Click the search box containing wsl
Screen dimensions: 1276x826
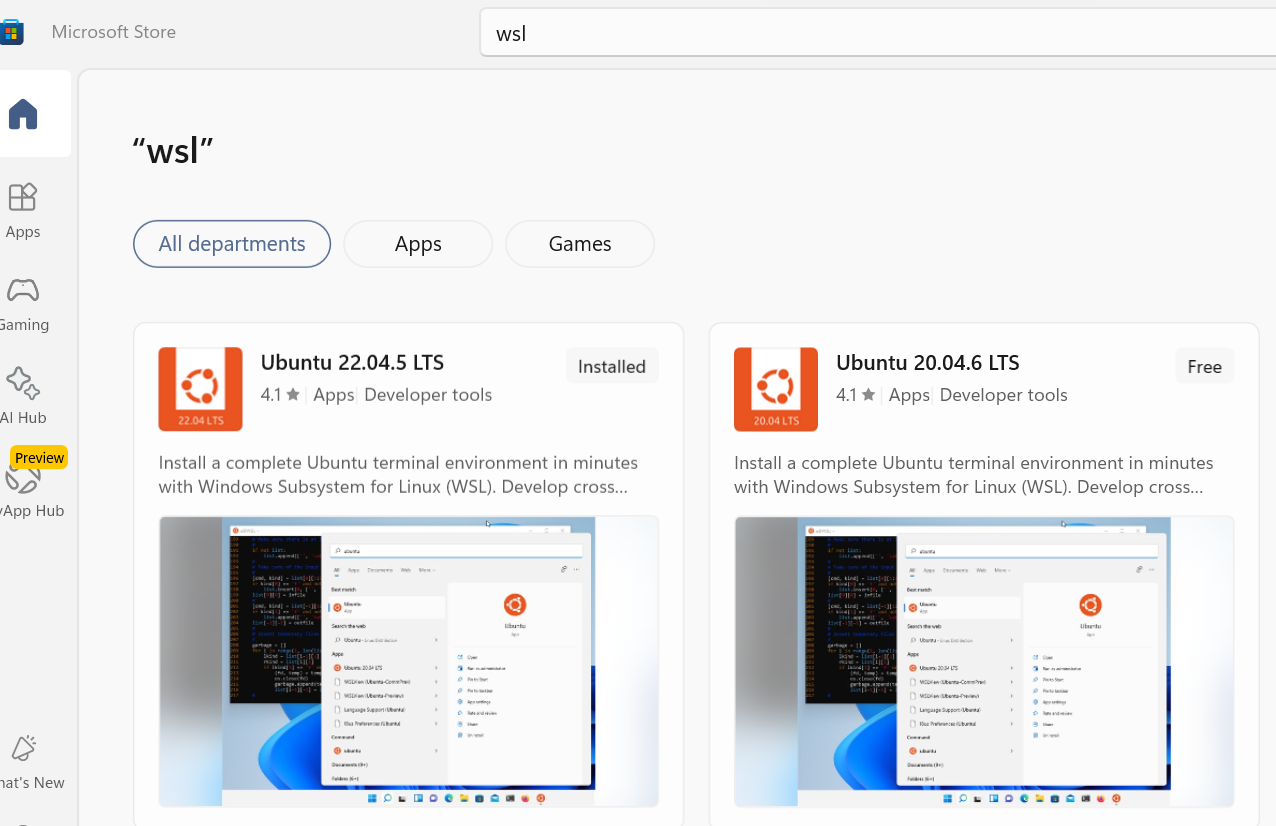pos(878,32)
